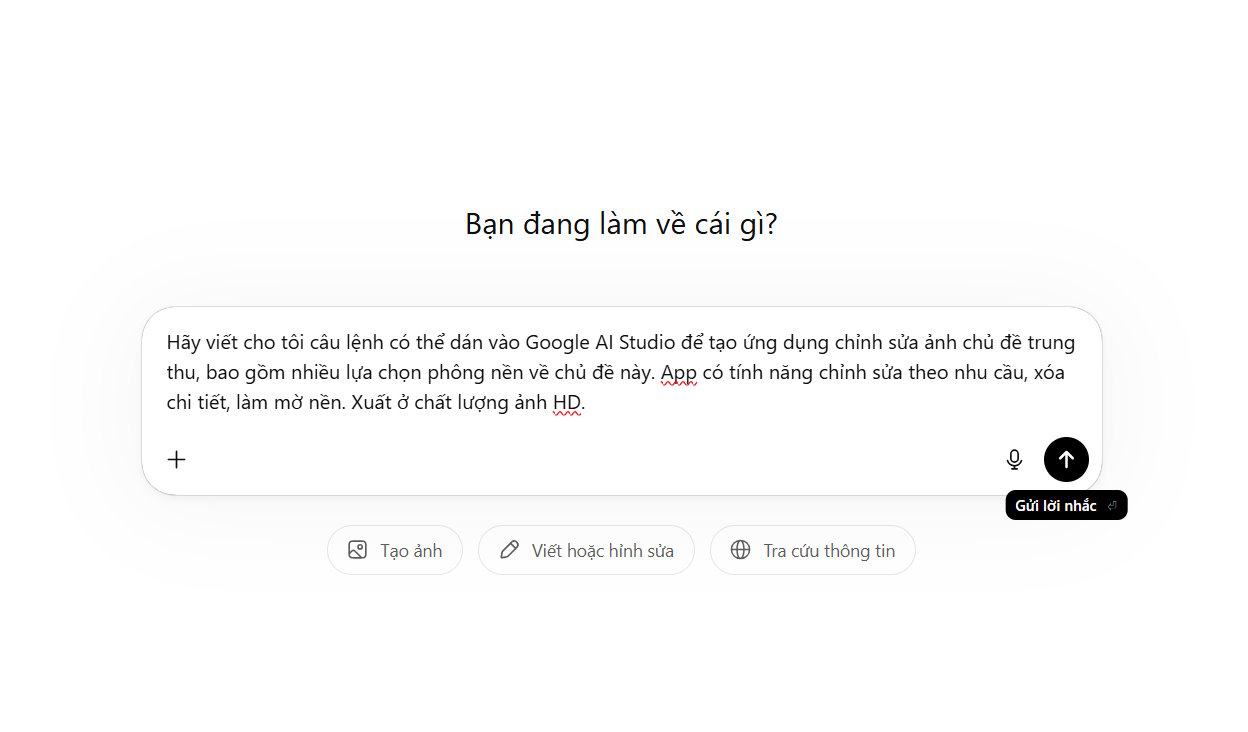1248x732 pixels.
Task: Click the underlined word HD in prompt
Action: [566, 403]
